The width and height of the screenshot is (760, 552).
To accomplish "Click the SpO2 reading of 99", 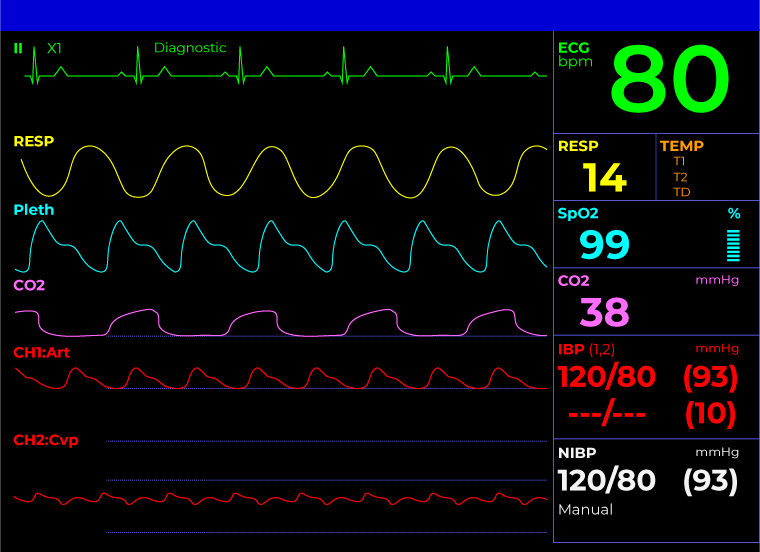I will coord(604,245).
